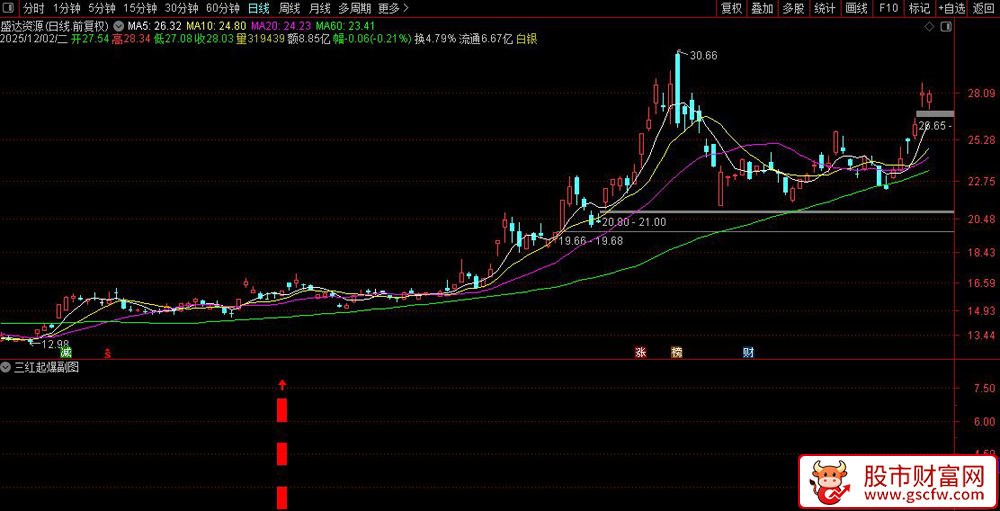Click the red 涨 event marker
This screenshot has width=1000, height=511.
coord(640,353)
